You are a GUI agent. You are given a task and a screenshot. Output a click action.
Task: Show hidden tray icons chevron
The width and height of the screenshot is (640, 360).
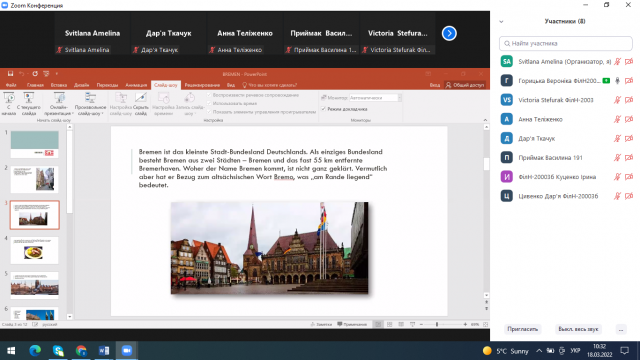tap(539, 351)
